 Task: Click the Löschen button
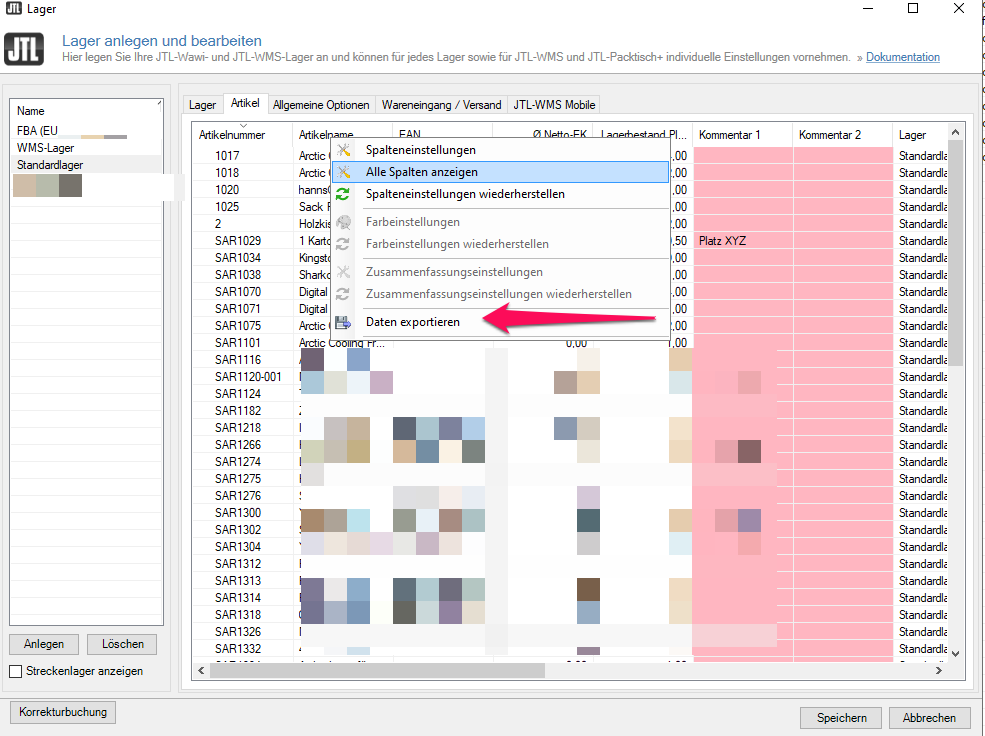(x=122, y=644)
